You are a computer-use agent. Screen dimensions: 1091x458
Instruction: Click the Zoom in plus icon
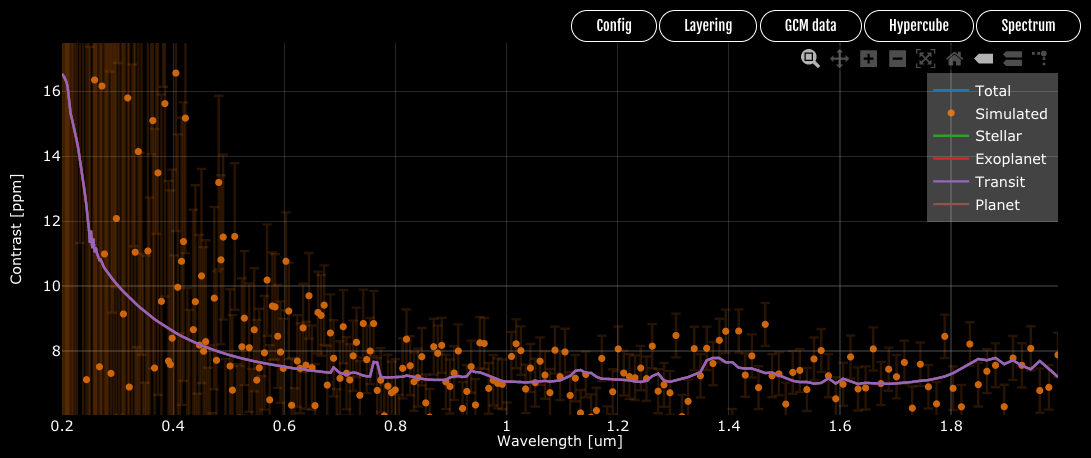click(868, 58)
